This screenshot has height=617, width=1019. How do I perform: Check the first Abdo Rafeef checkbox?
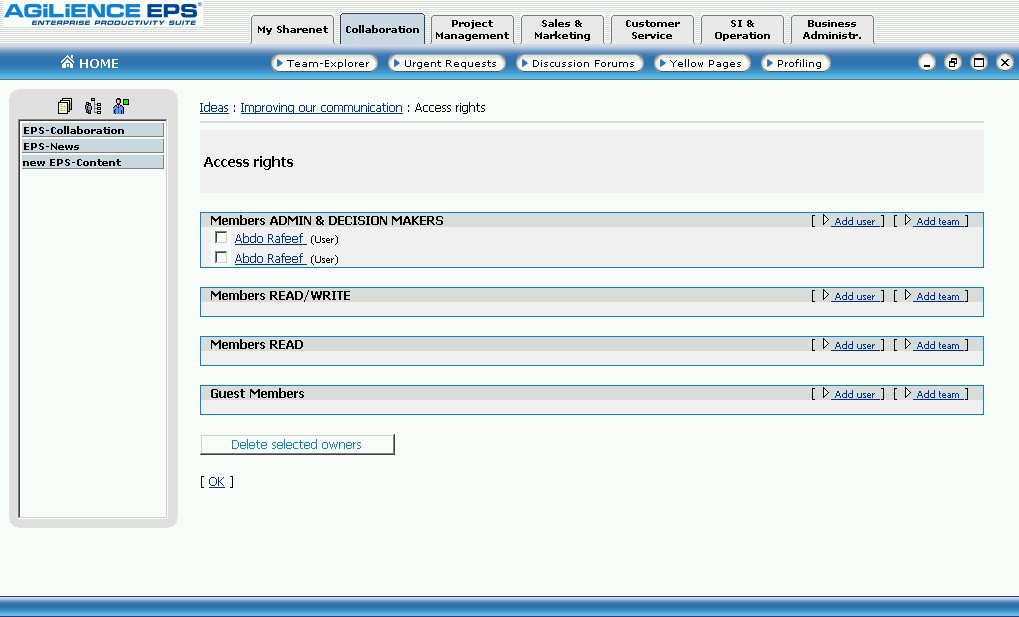[221, 238]
